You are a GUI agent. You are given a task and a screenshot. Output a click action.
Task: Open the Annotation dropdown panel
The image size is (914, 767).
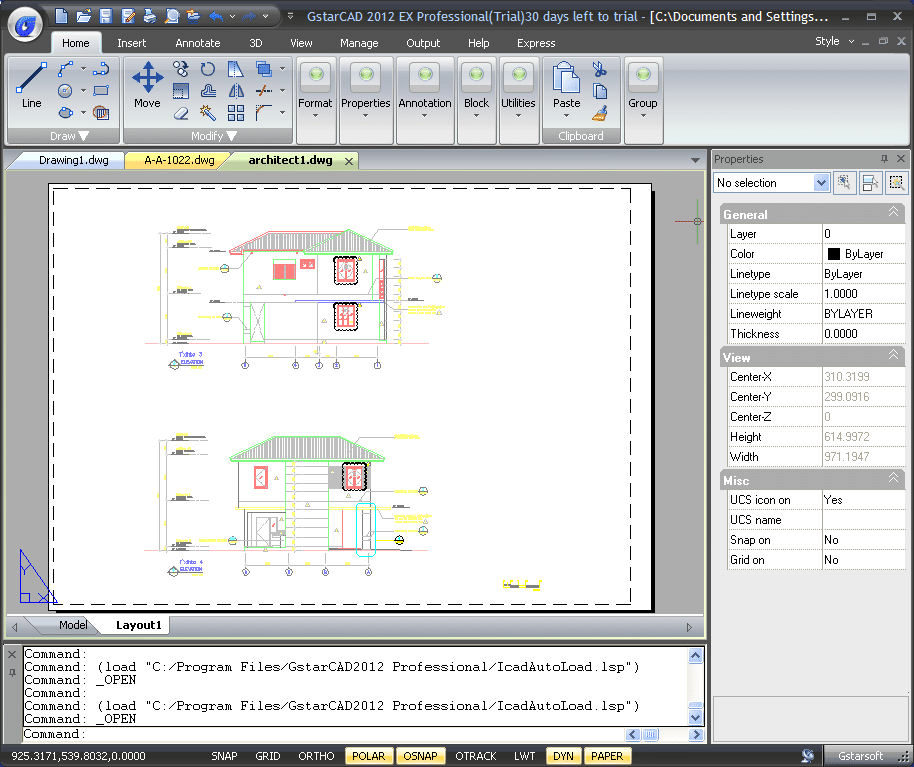425,100
